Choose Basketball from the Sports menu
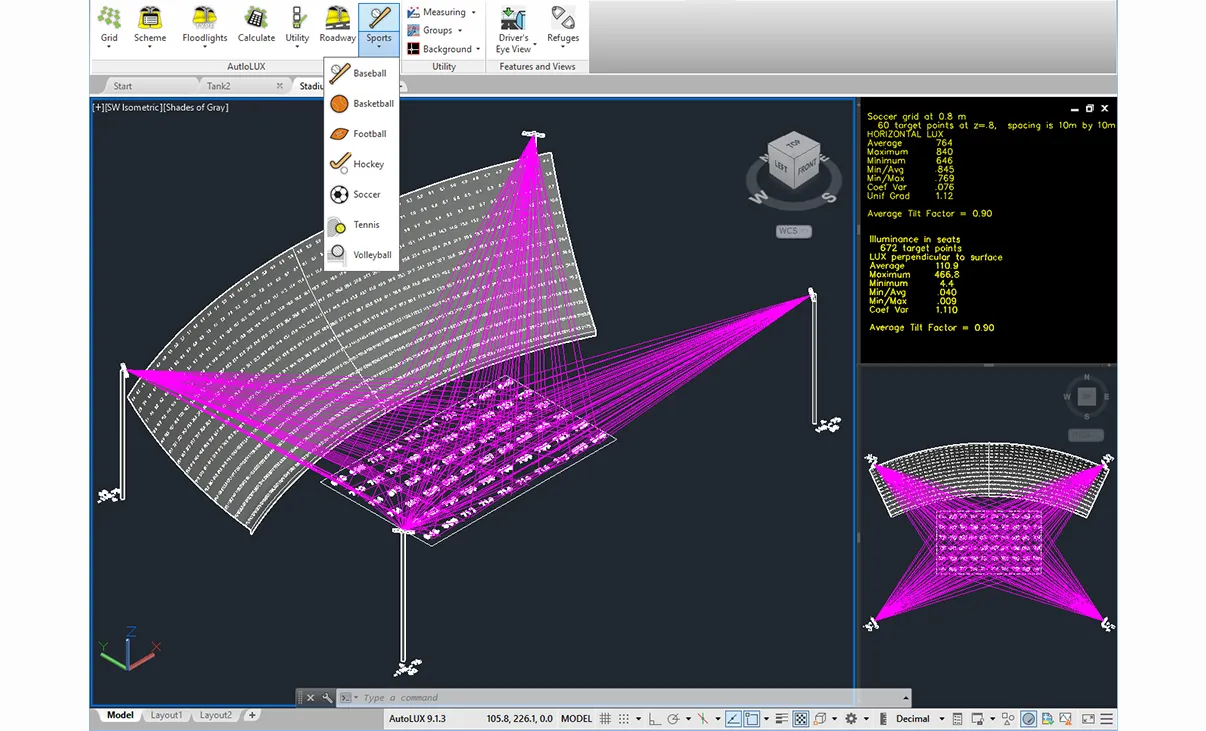Screen dimensions: 1206x731 point(372,103)
